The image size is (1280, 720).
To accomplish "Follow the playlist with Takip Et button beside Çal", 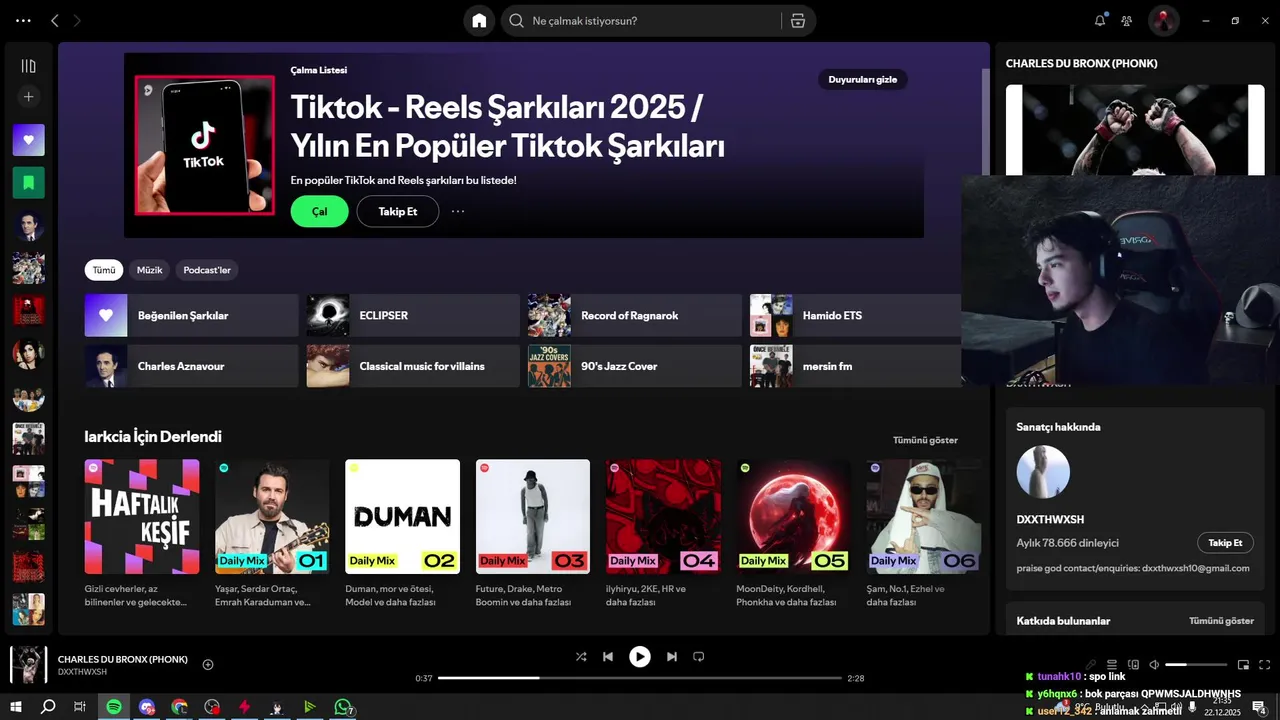I will coord(398,211).
